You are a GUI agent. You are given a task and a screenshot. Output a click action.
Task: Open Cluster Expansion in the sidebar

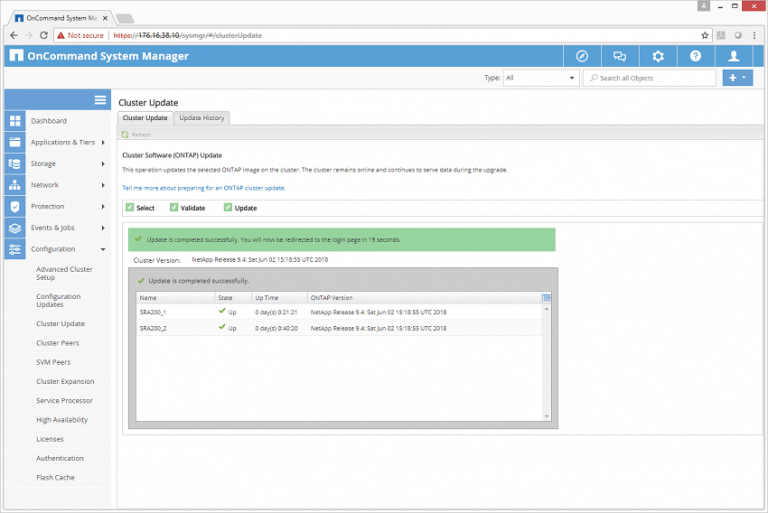(x=65, y=381)
